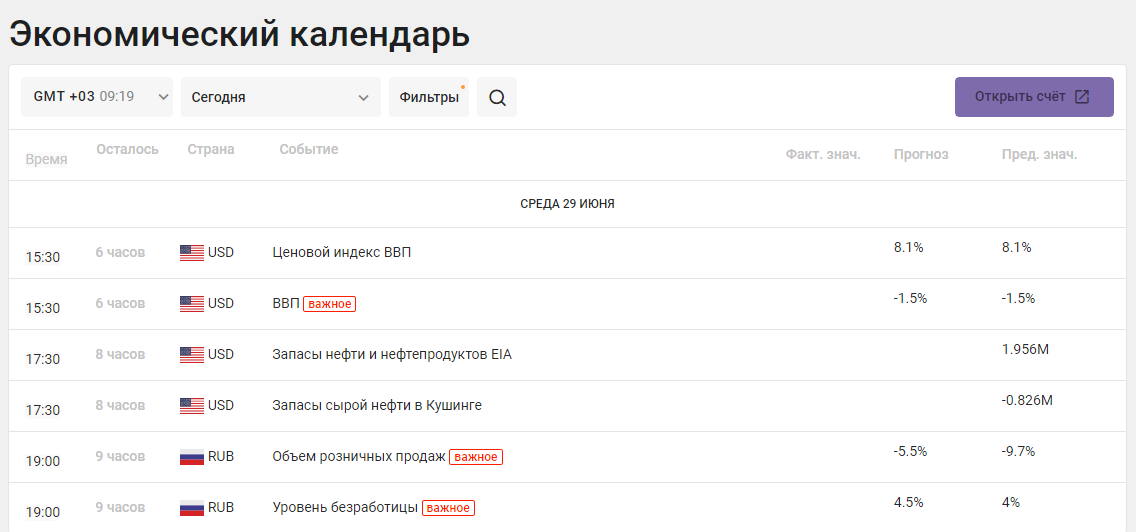Select the Объем розничных продаж event row
Image resolution: width=1136 pixels, height=532 pixels.
click(x=568, y=457)
